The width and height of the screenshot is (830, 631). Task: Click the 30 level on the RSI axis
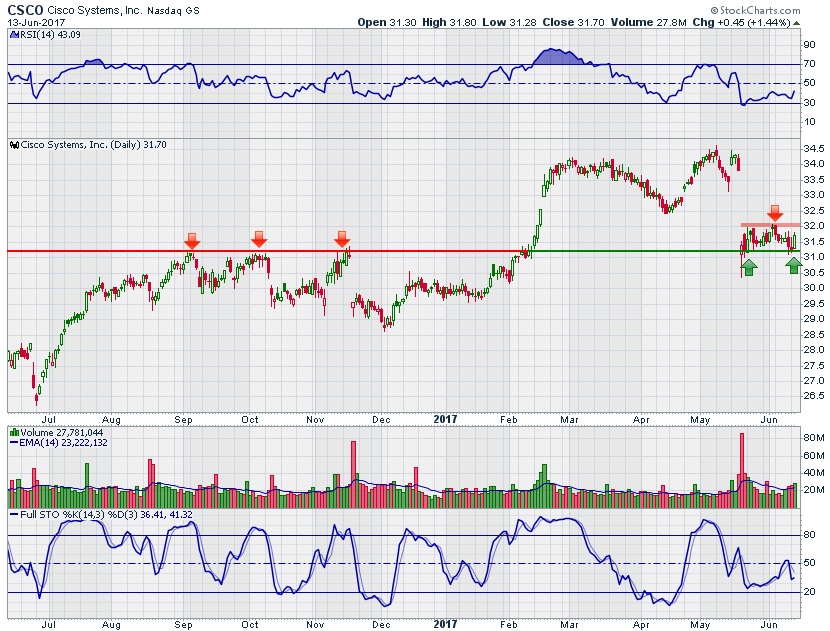coord(809,103)
